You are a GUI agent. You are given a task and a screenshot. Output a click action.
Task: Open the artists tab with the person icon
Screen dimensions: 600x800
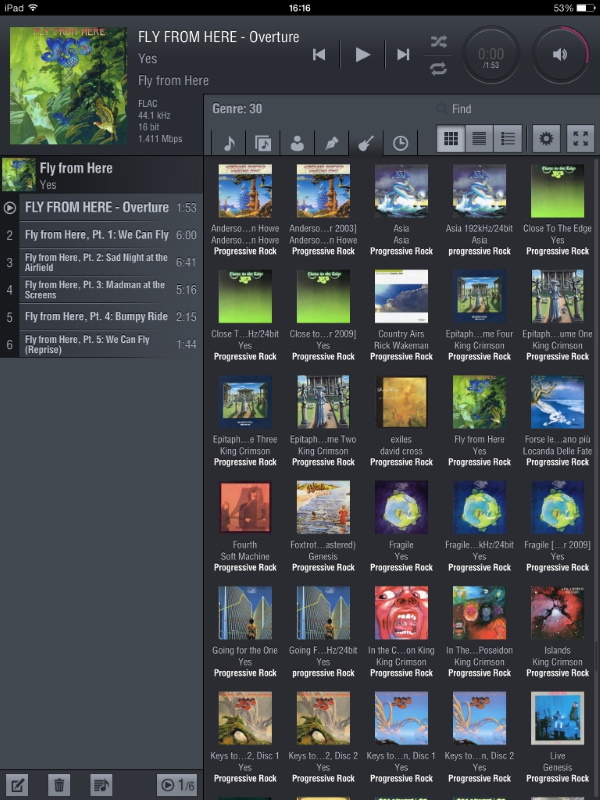(x=297, y=143)
